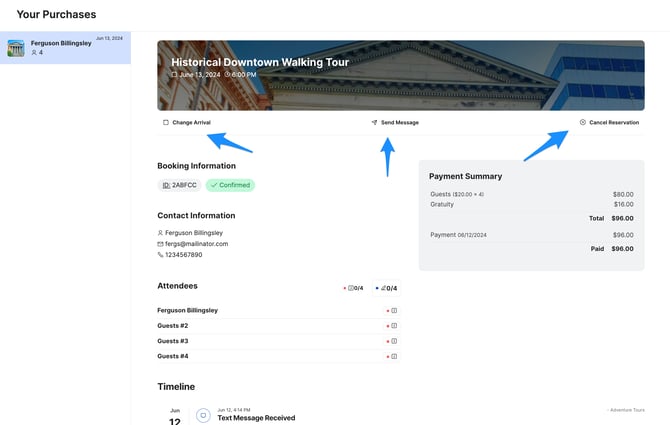670x425 pixels.
Task: Click the check-in count 0/4 with red dot
Action: (x=353, y=288)
